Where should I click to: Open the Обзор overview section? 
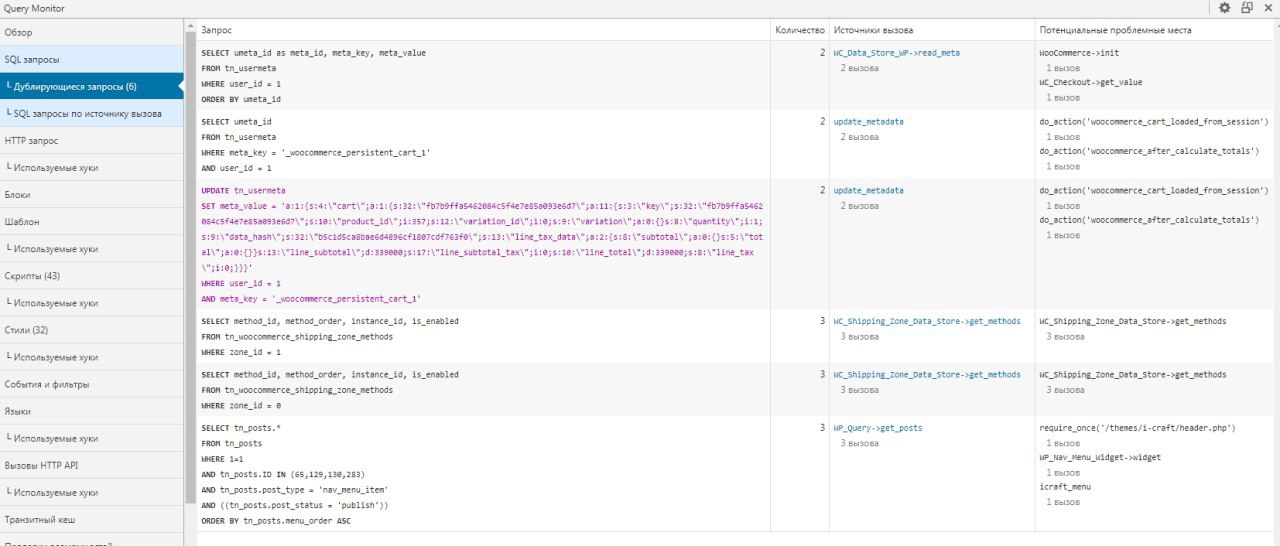[92, 32]
